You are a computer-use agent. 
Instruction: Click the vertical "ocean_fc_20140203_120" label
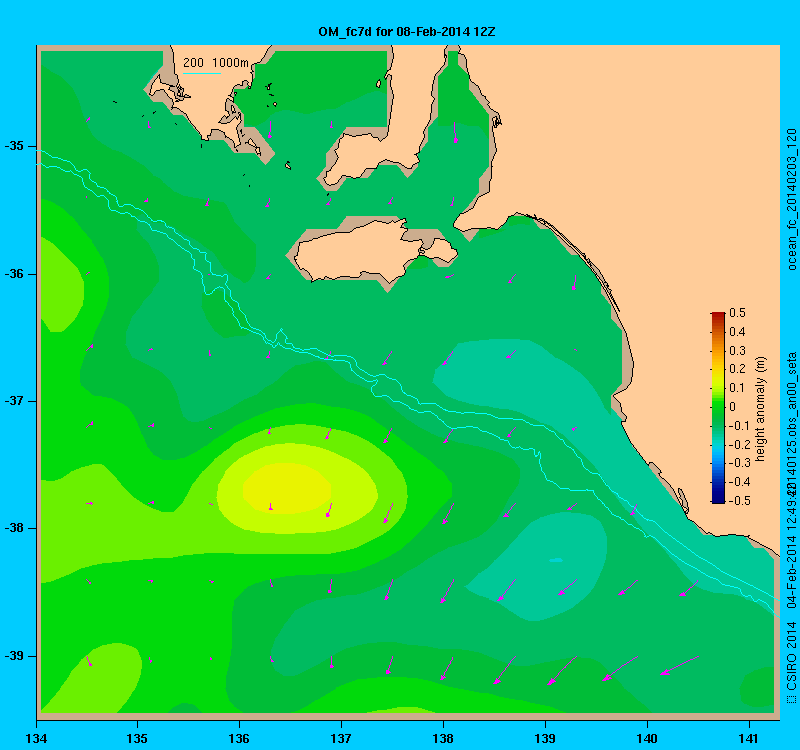791,199
